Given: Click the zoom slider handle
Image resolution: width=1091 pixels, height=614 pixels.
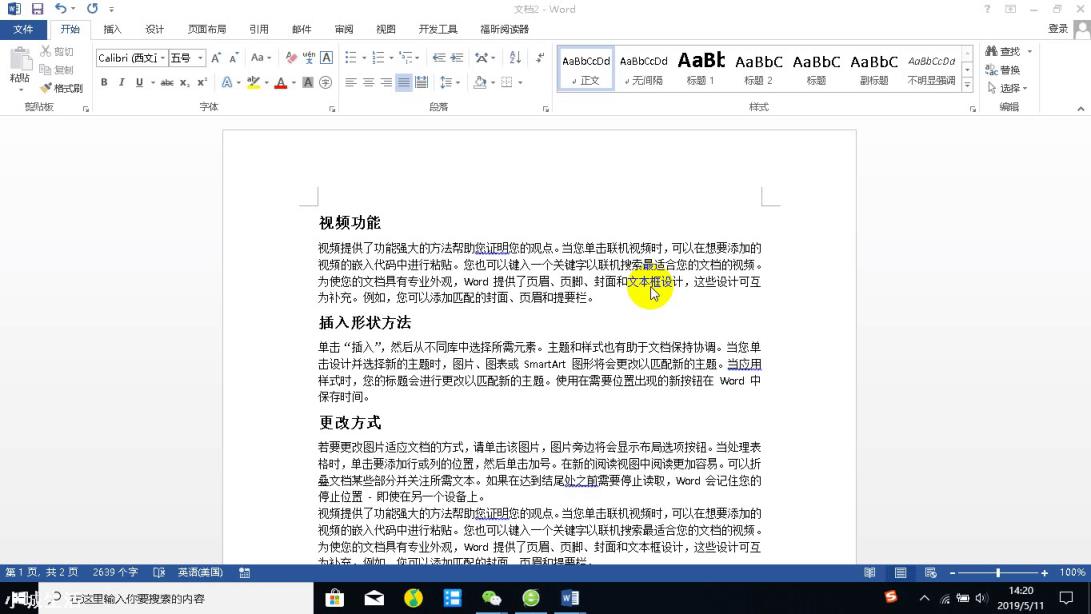Looking at the screenshot, I should [998, 573].
